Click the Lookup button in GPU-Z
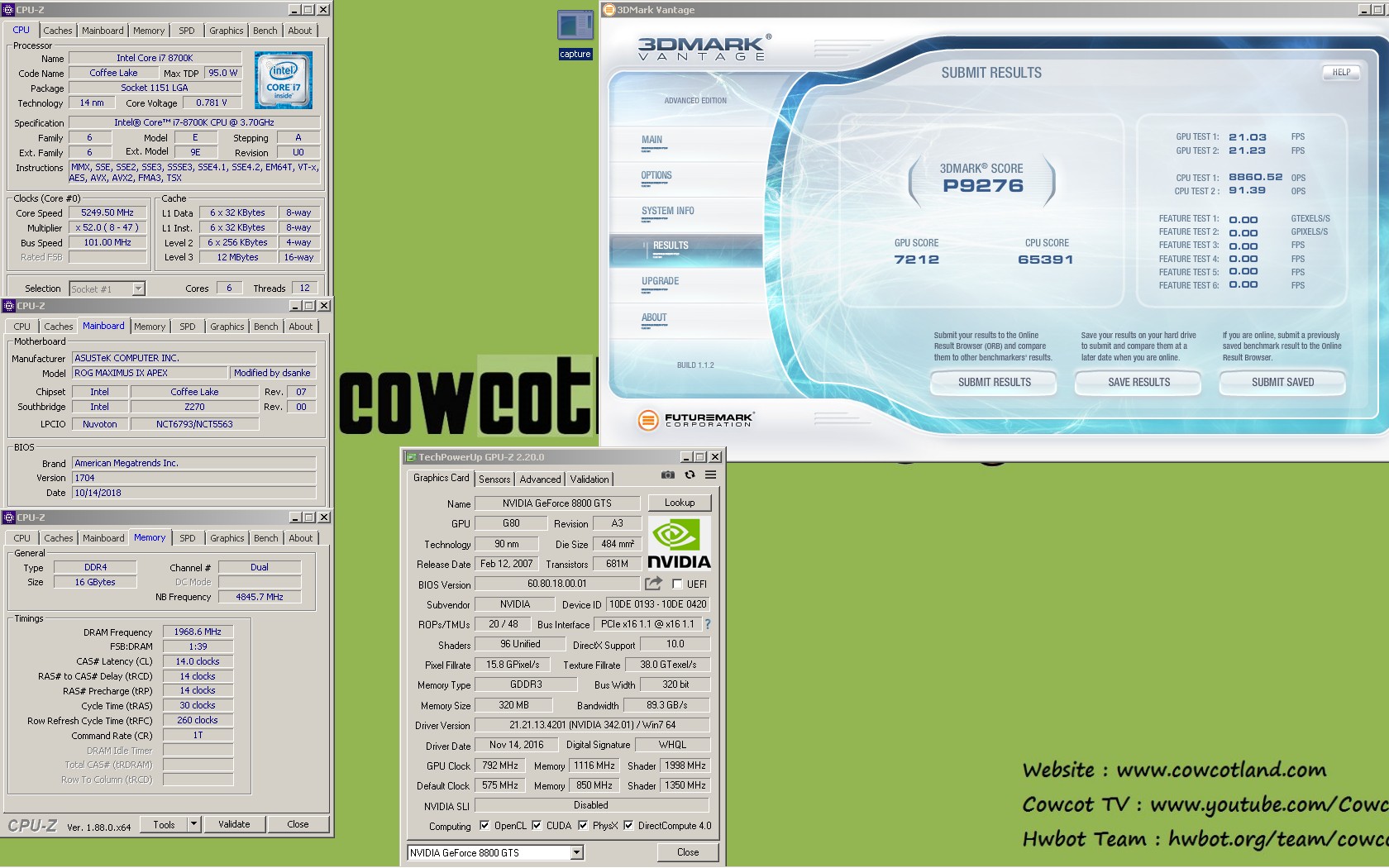 (x=680, y=503)
